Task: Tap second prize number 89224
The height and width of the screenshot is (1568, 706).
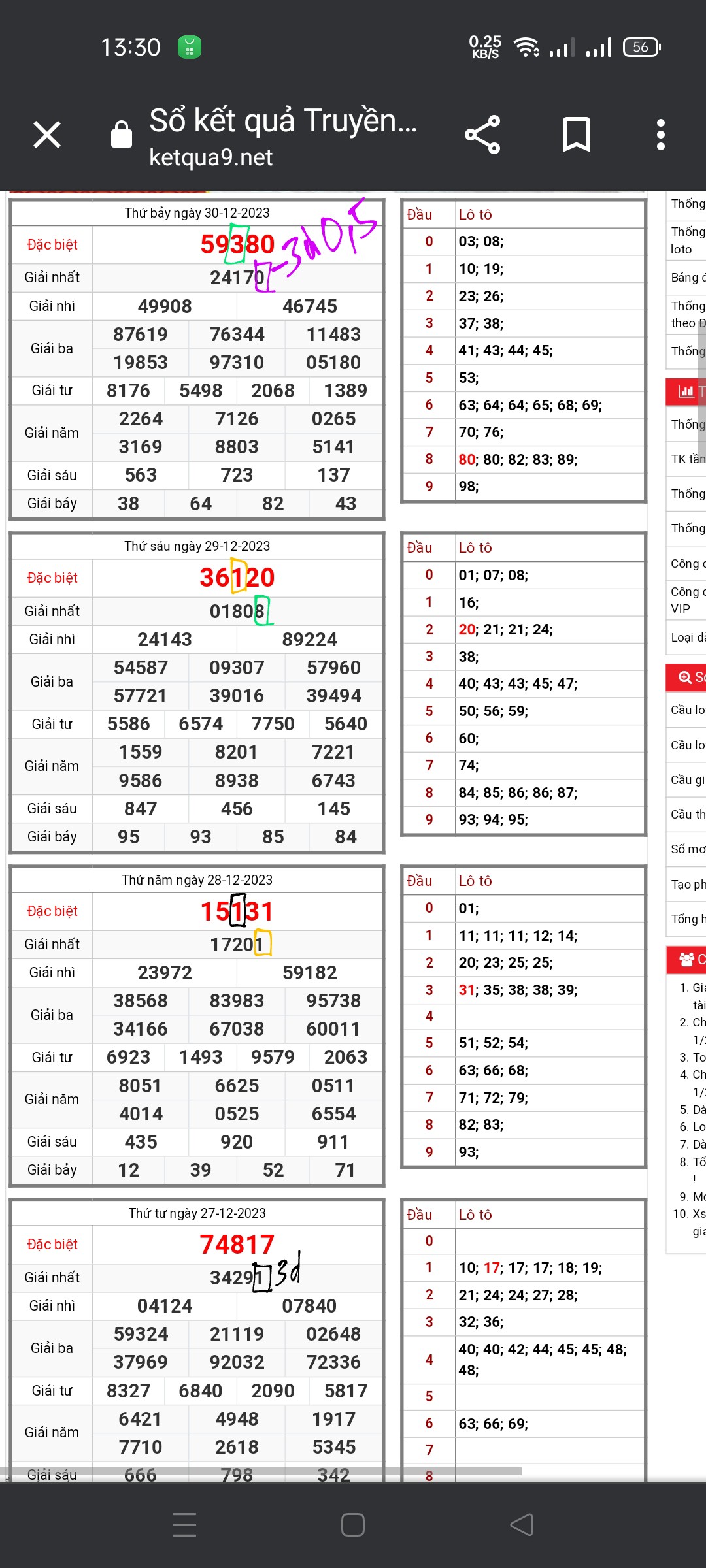Action: (310, 640)
